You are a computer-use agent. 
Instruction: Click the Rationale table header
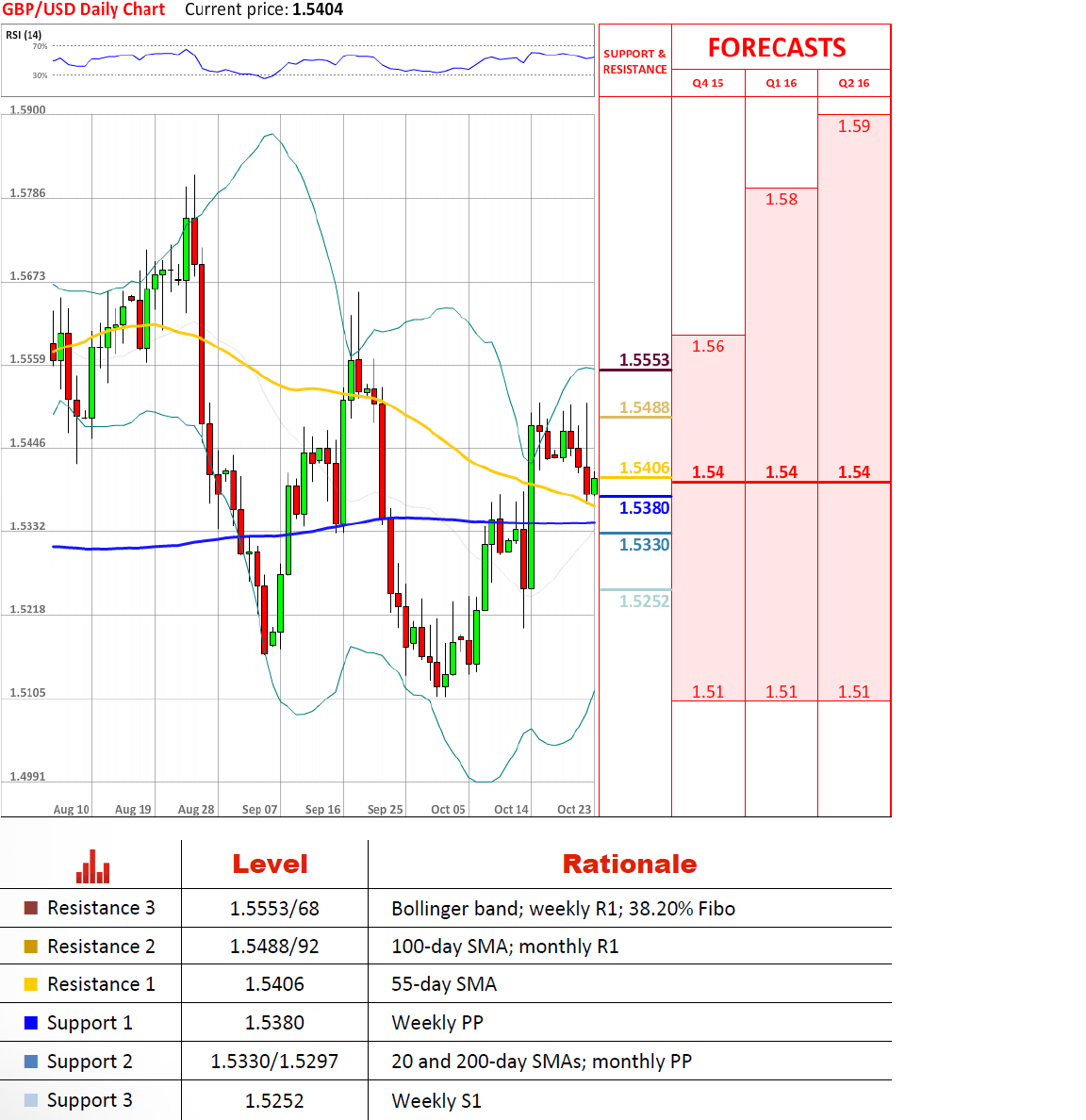click(x=629, y=865)
